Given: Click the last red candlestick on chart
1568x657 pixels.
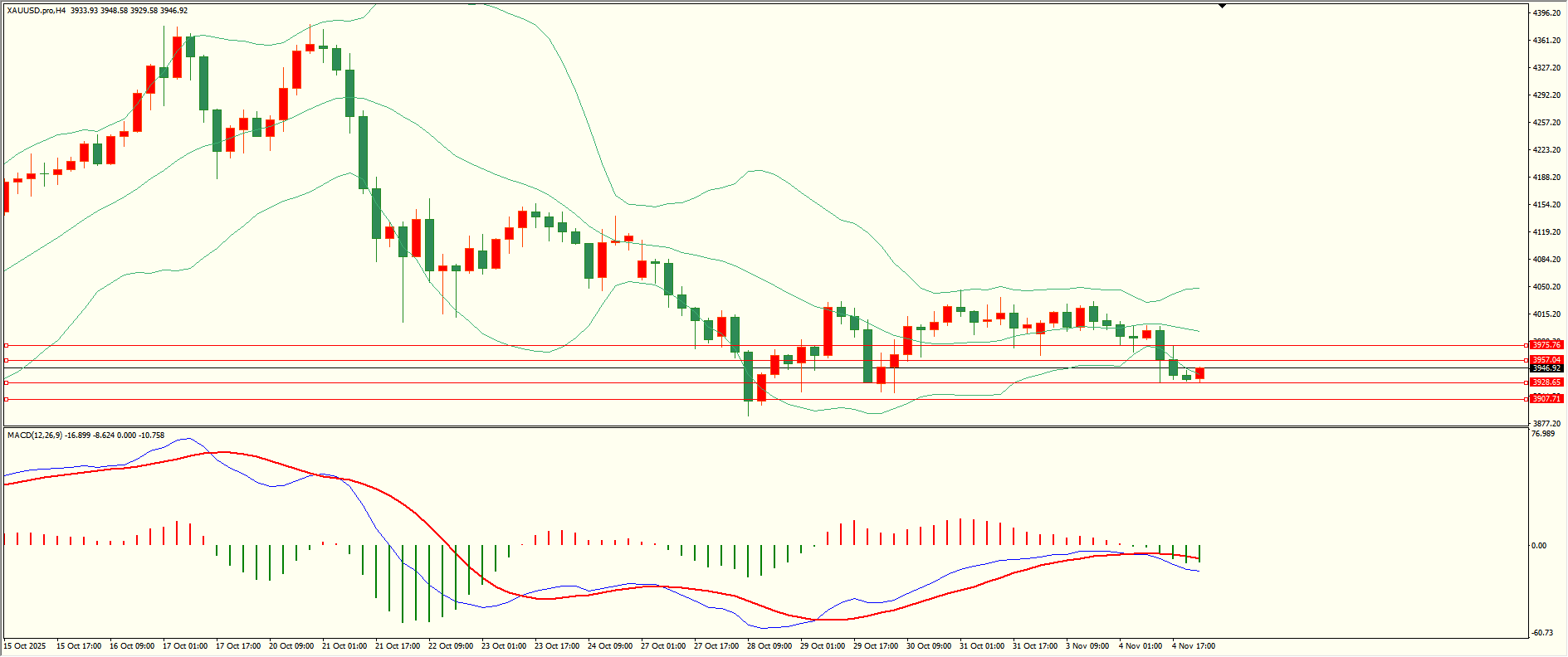Looking at the screenshot, I should pyautogui.click(x=1199, y=373).
